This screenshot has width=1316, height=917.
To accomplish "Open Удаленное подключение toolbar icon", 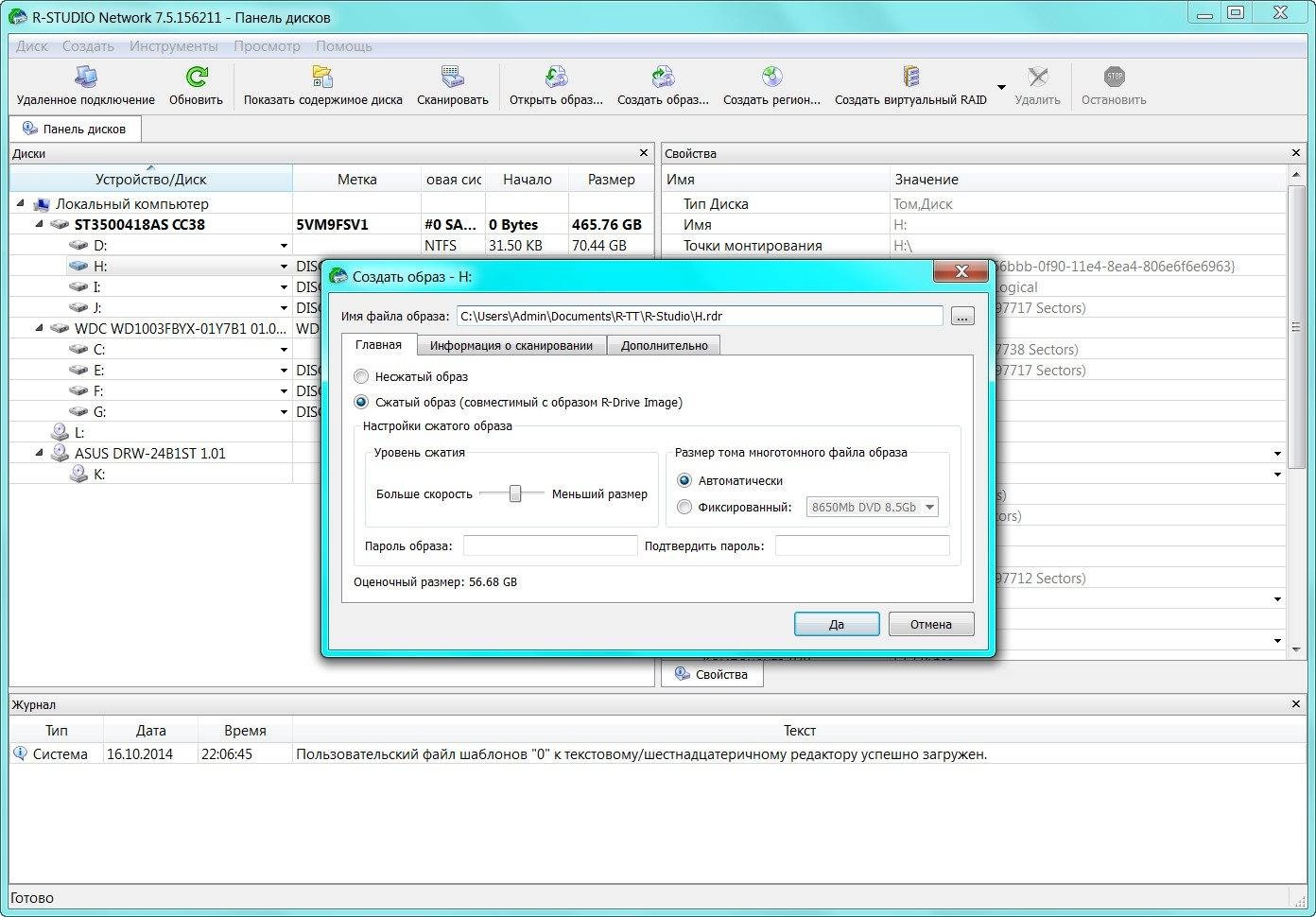I will tap(85, 77).
